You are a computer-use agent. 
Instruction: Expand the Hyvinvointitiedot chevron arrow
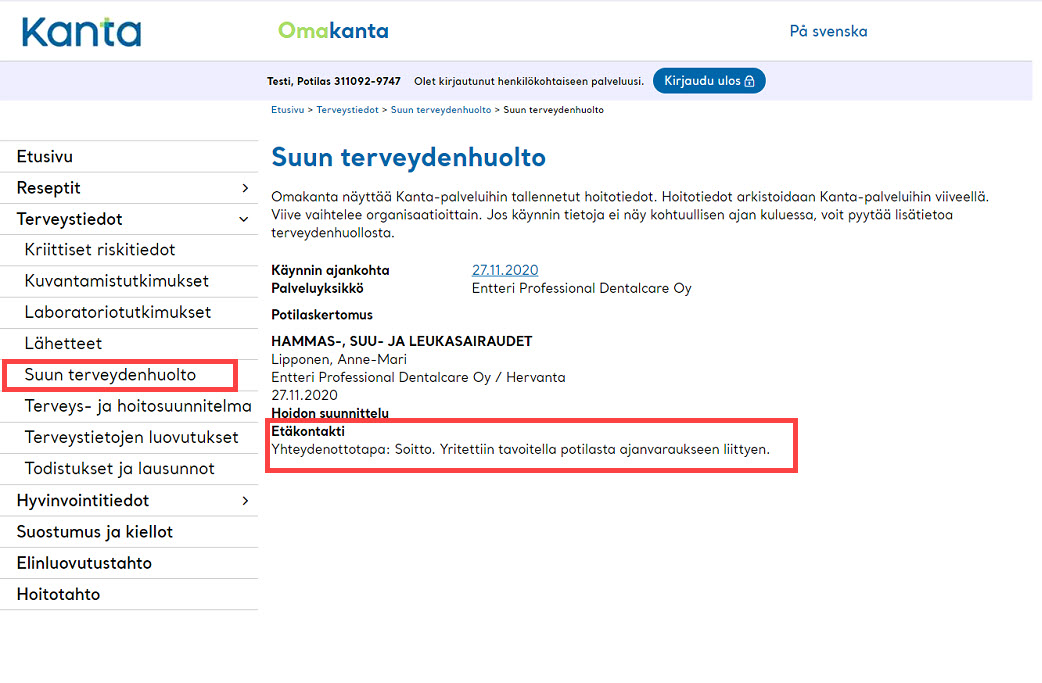click(245, 500)
